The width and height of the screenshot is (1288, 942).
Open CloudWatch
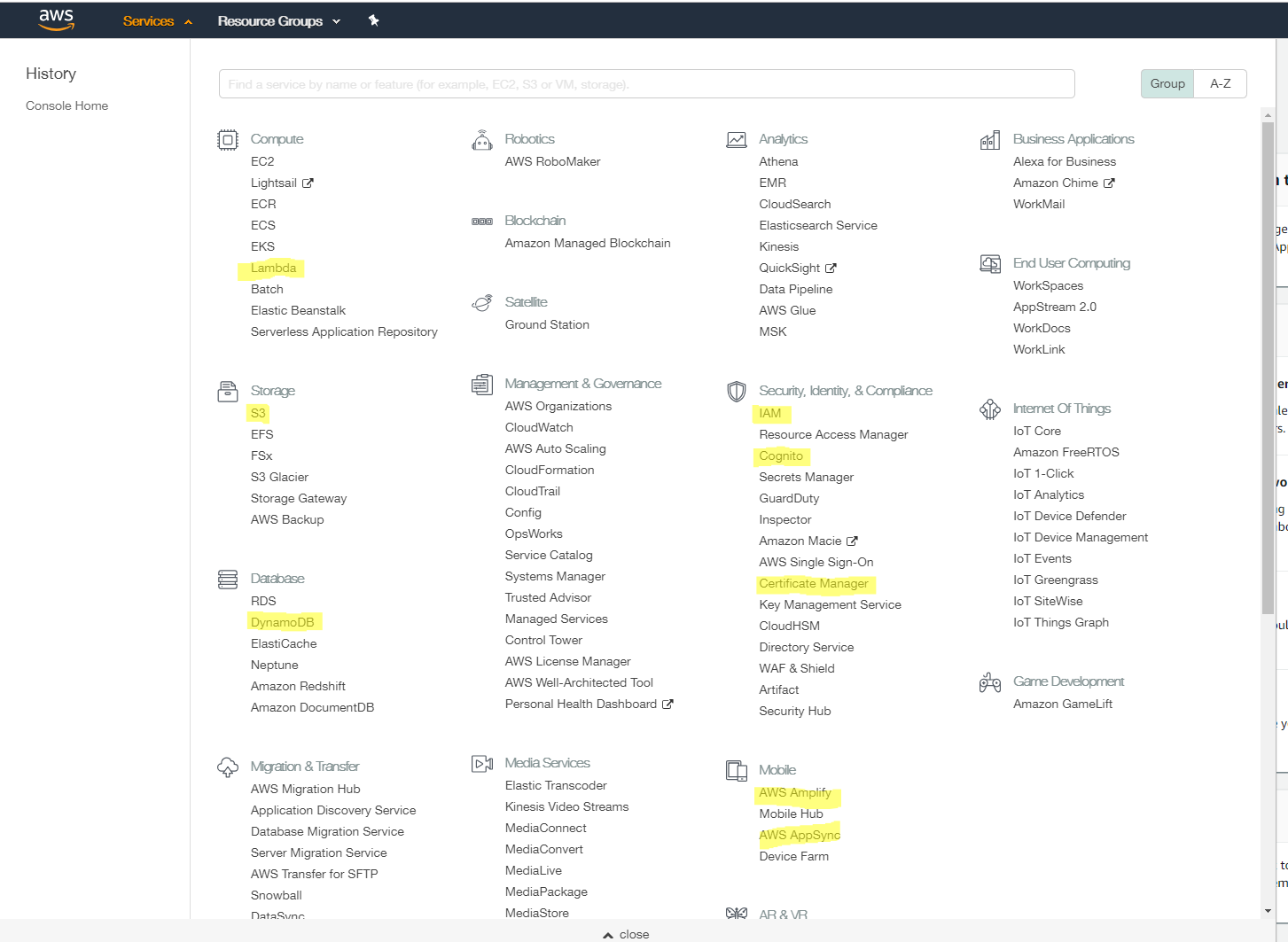(x=539, y=428)
